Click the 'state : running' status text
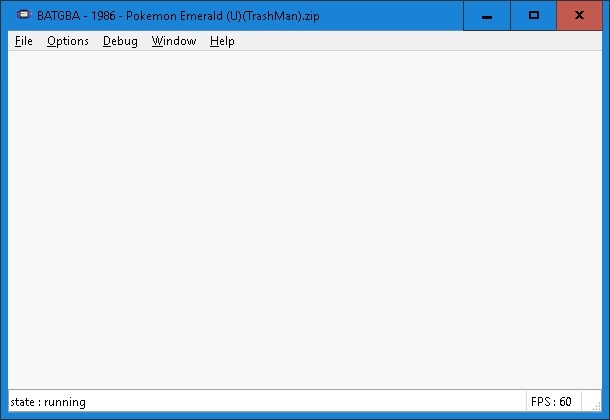This screenshot has height=420, width=610. point(48,402)
